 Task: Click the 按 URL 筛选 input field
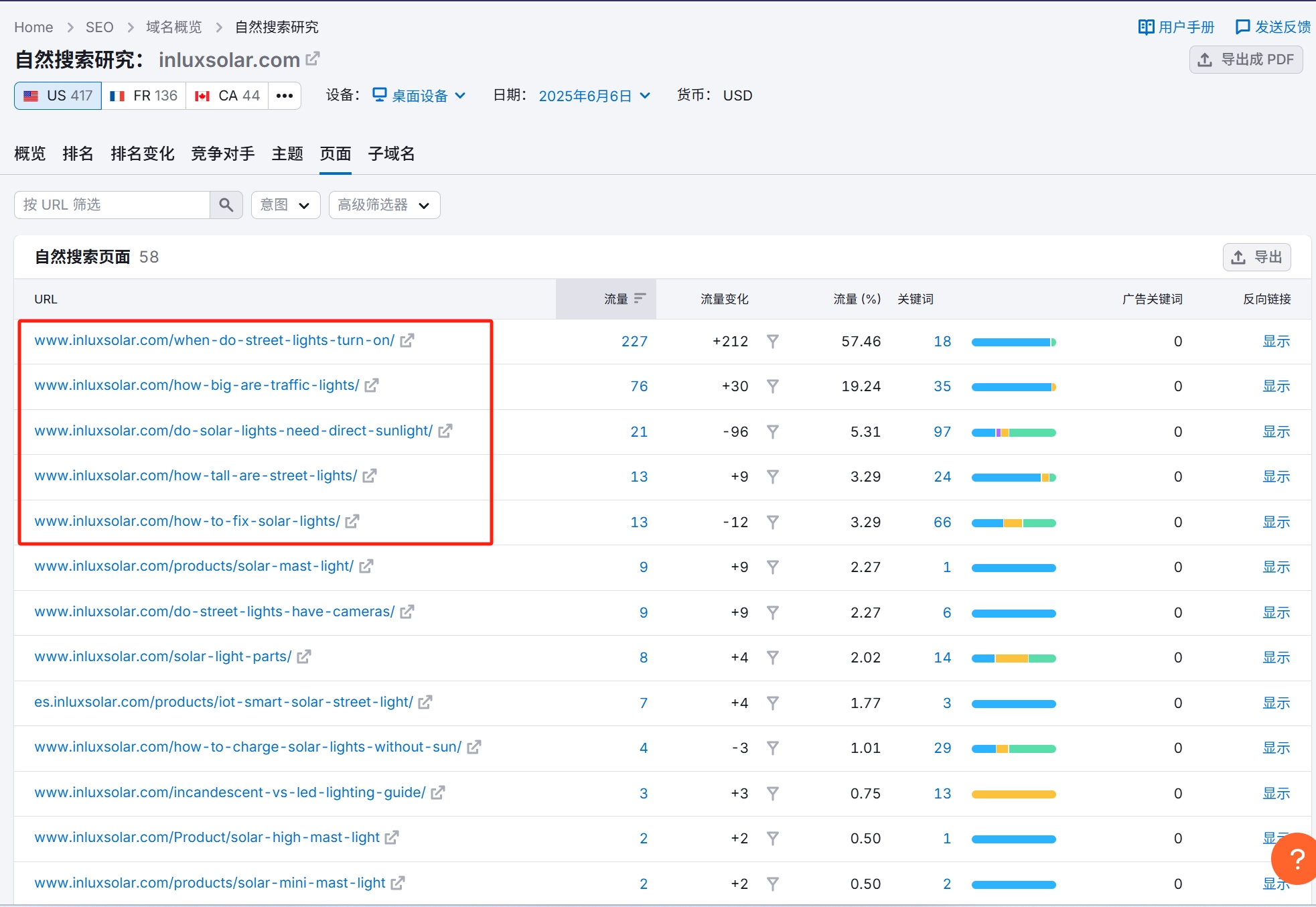[113, 205]
